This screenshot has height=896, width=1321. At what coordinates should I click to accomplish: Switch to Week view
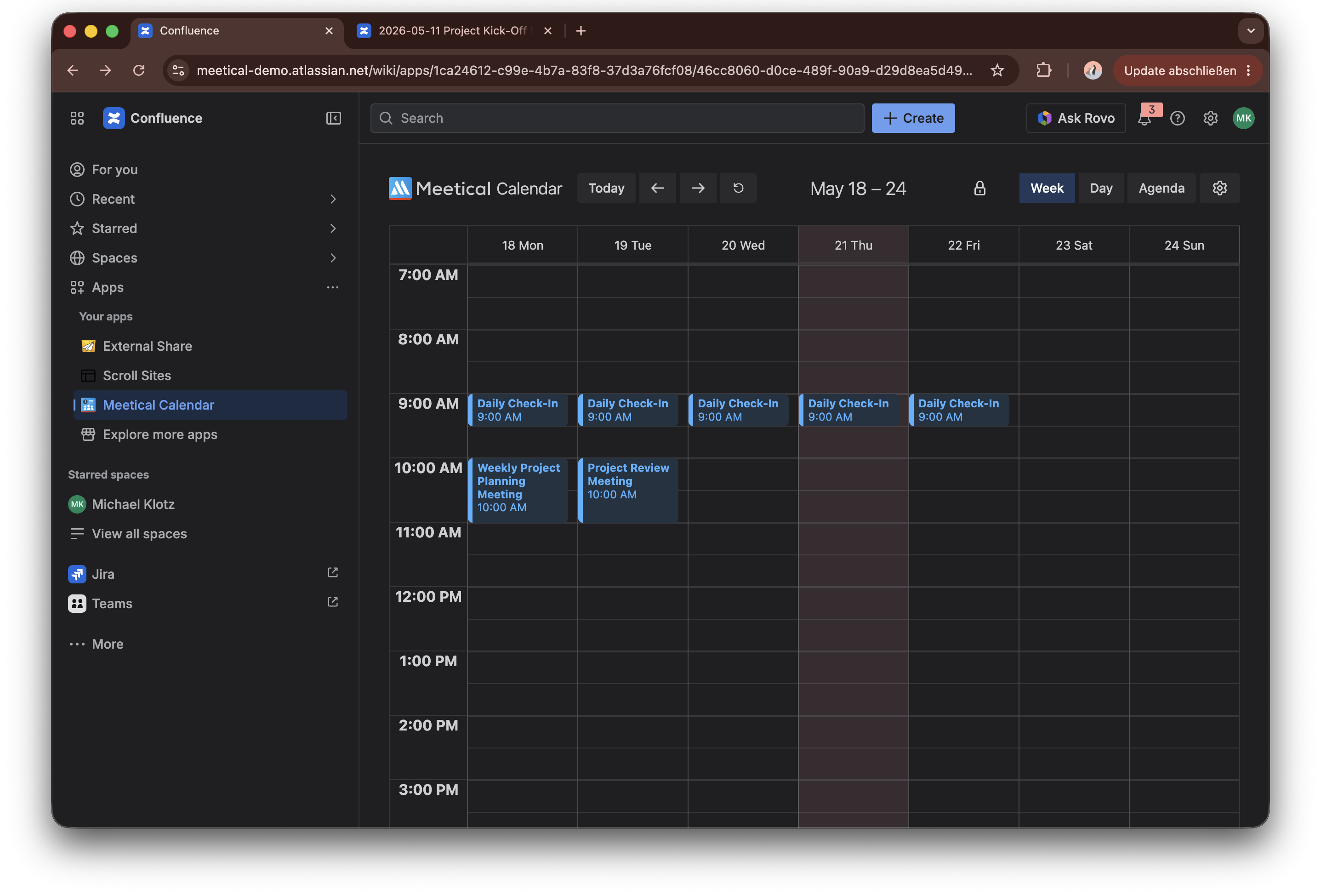(x=1047, y=188)
